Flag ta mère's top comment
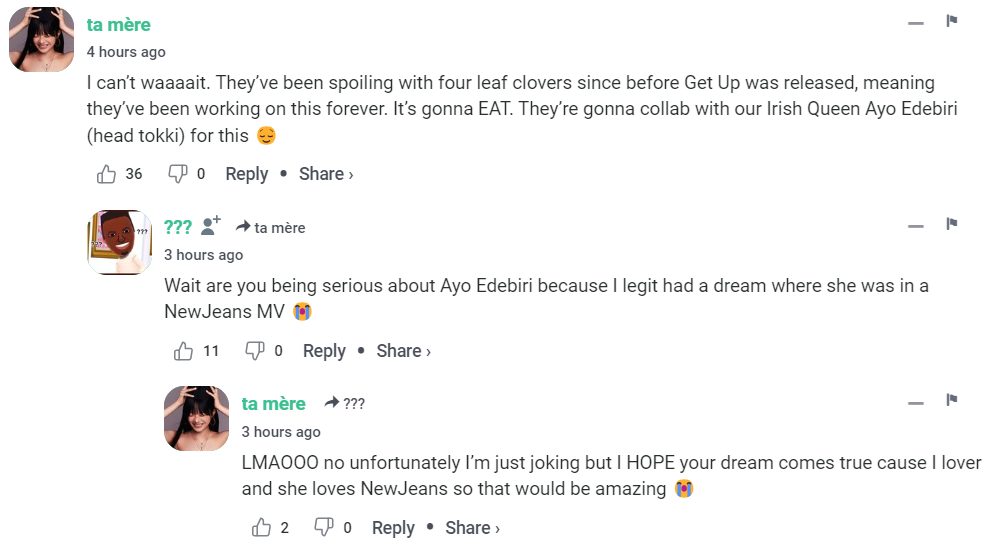994x547 pixels. coord(952,21)
